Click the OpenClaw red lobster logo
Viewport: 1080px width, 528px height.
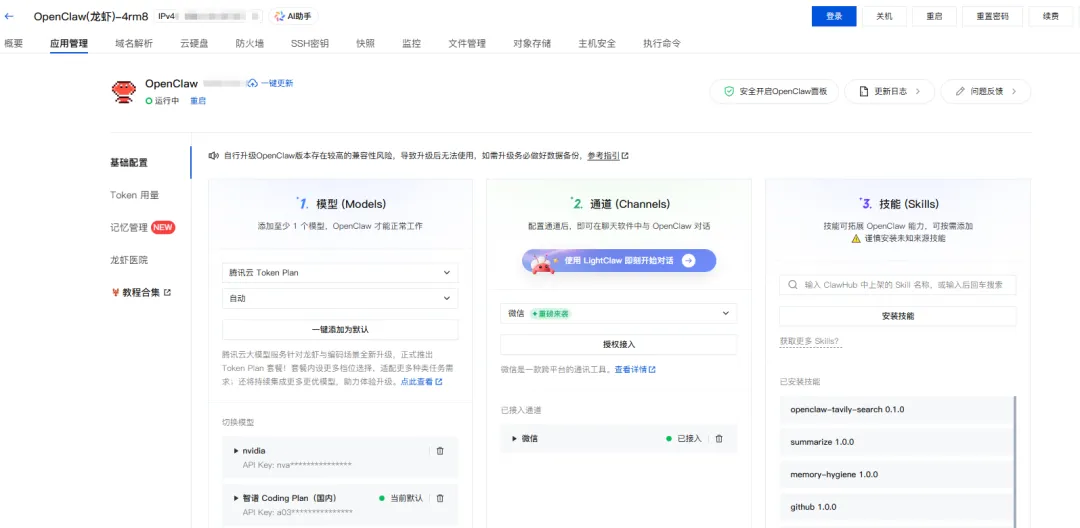point(123,92)
